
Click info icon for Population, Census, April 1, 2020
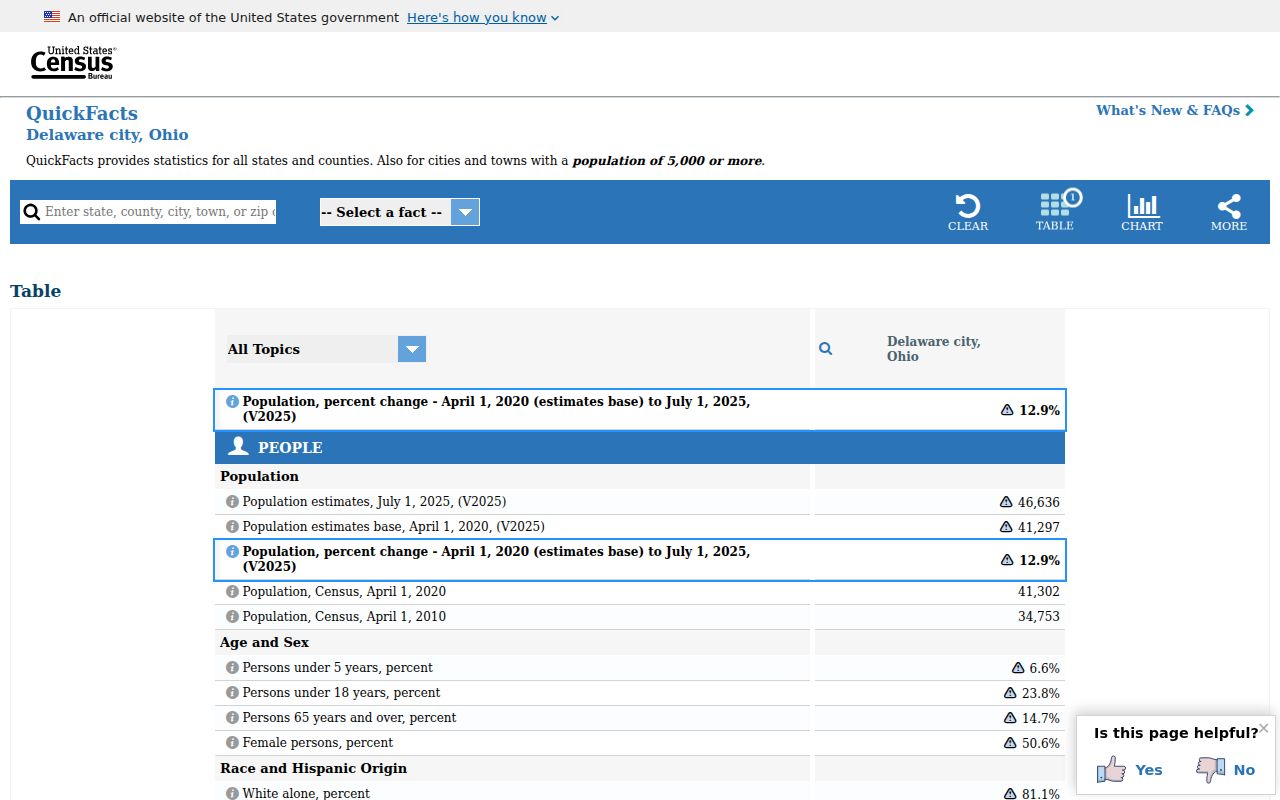[x=232, y=591]
